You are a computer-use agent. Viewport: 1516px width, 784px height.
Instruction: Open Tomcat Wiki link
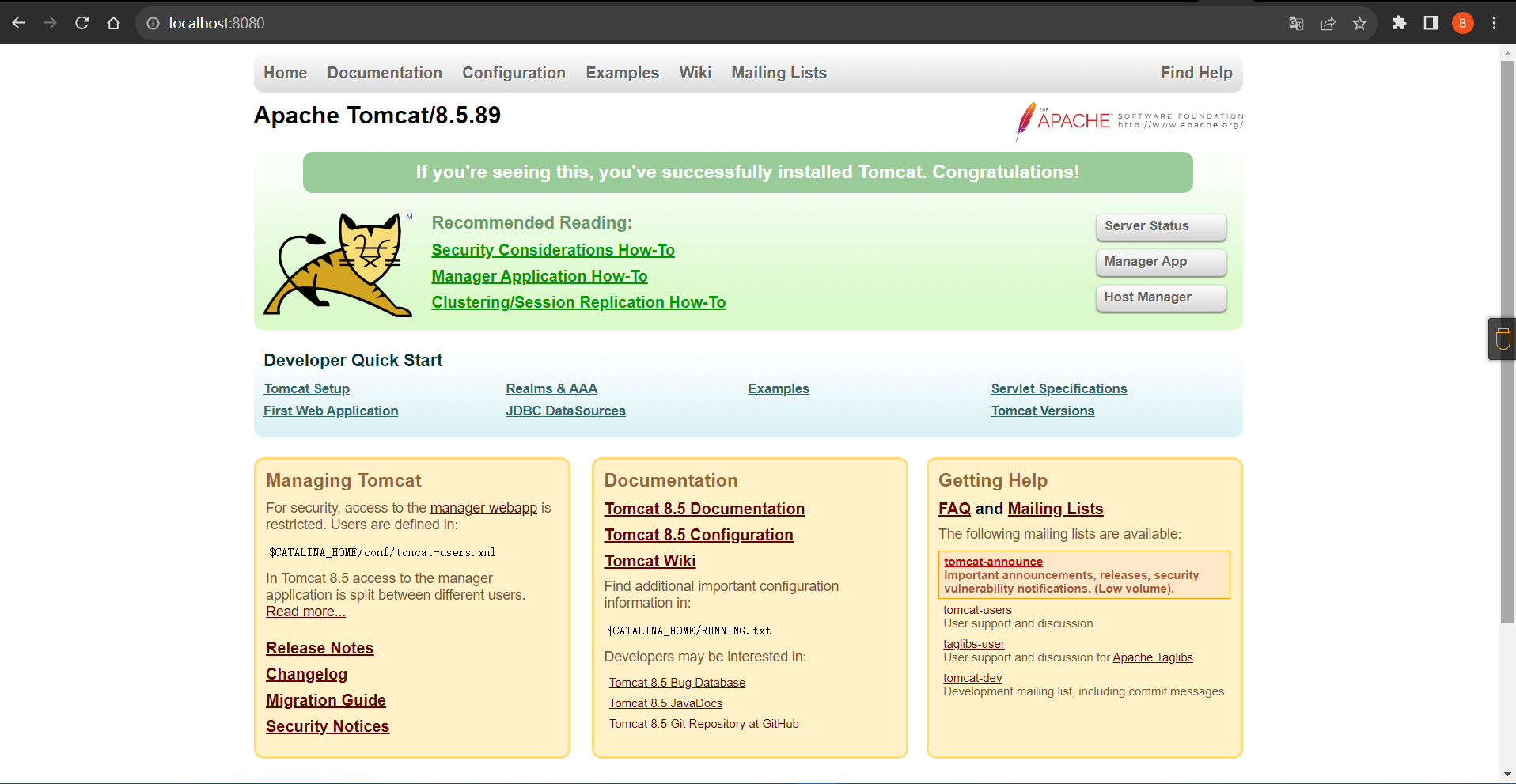pos(650,561)
